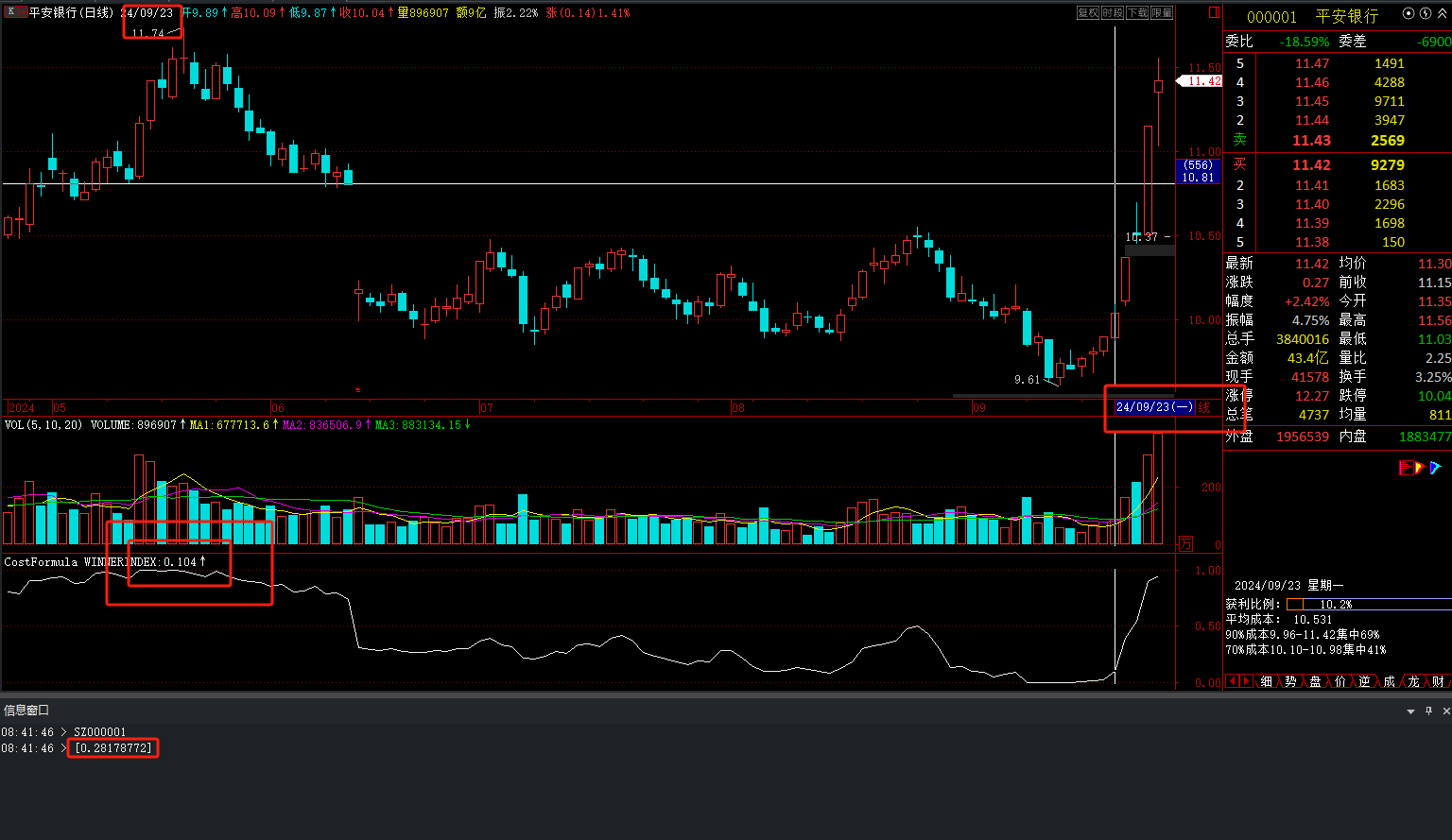This screenshot has width=1452, height=840.
Task: Click the 委比 -18.59% value
Action: (1305, 42)
